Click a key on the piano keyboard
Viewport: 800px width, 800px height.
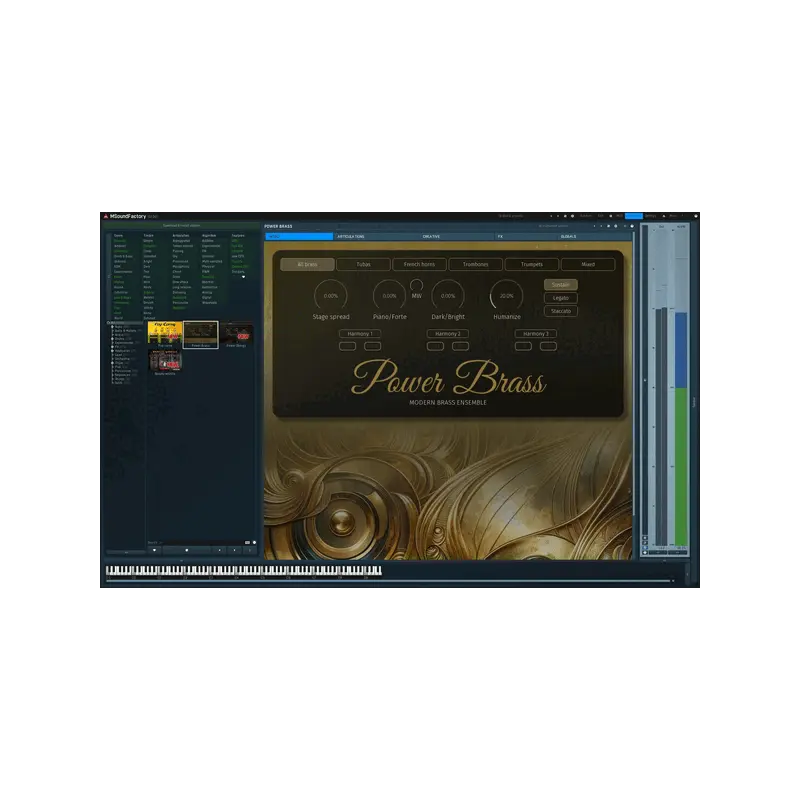coord(243,570)
